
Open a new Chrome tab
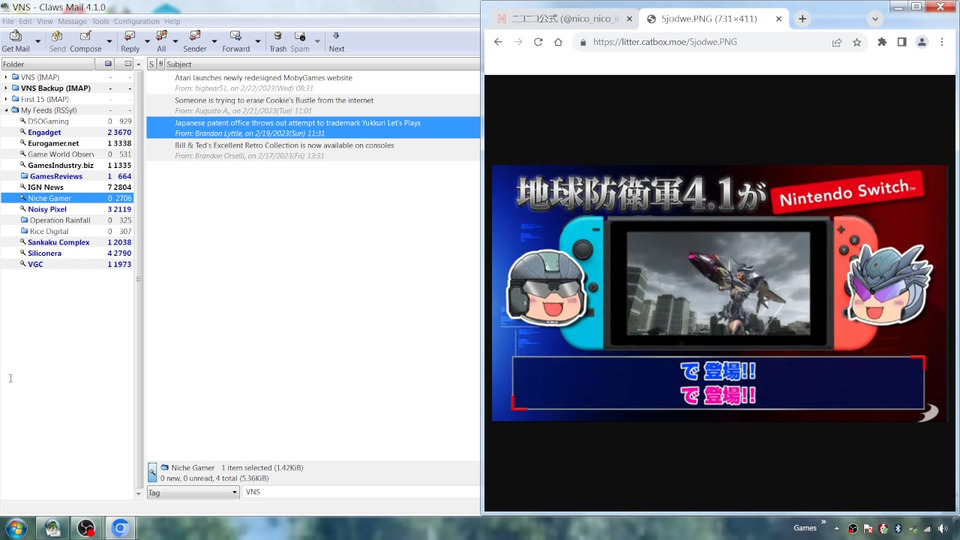coord(802,19)
